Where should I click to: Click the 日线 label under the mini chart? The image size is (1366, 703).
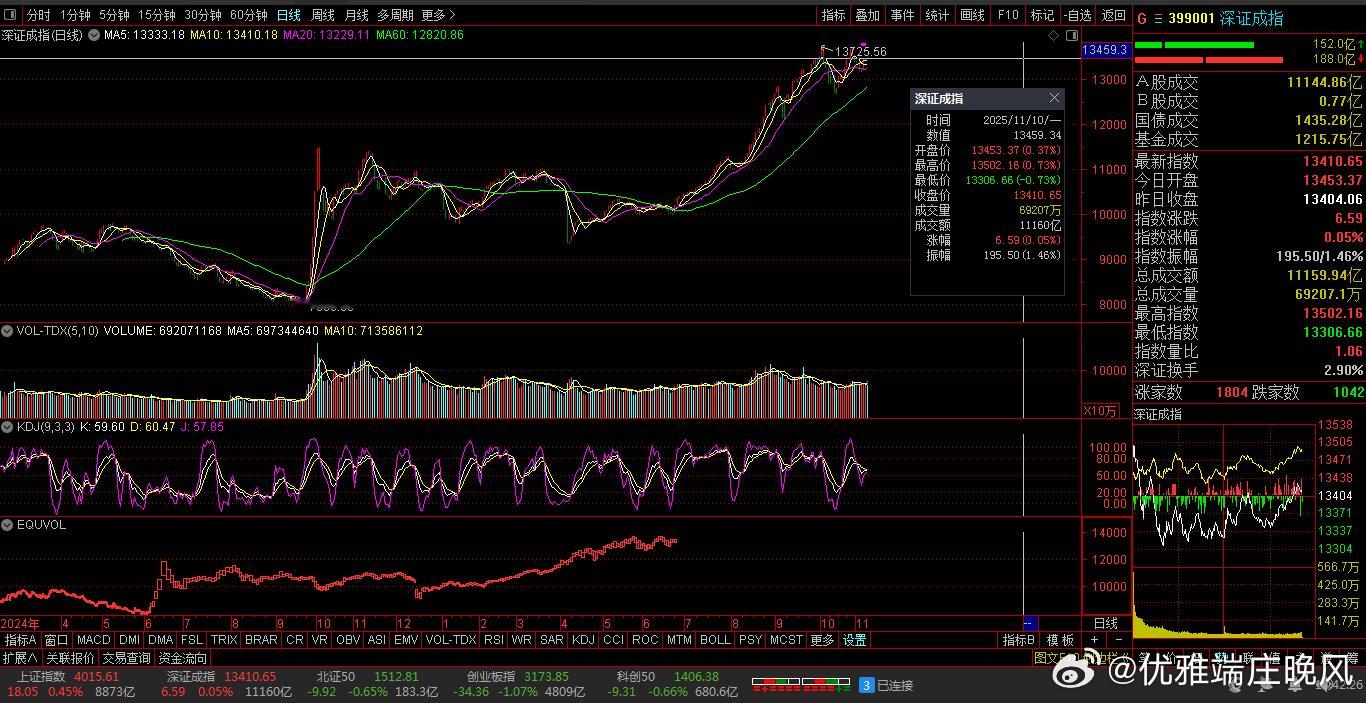click(x=1105, y=623)
